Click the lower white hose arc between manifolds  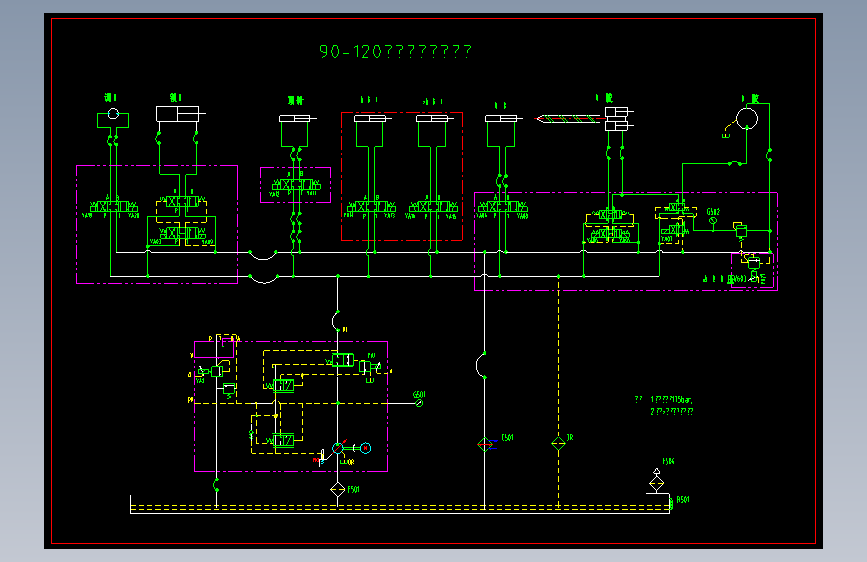(263, 279)
